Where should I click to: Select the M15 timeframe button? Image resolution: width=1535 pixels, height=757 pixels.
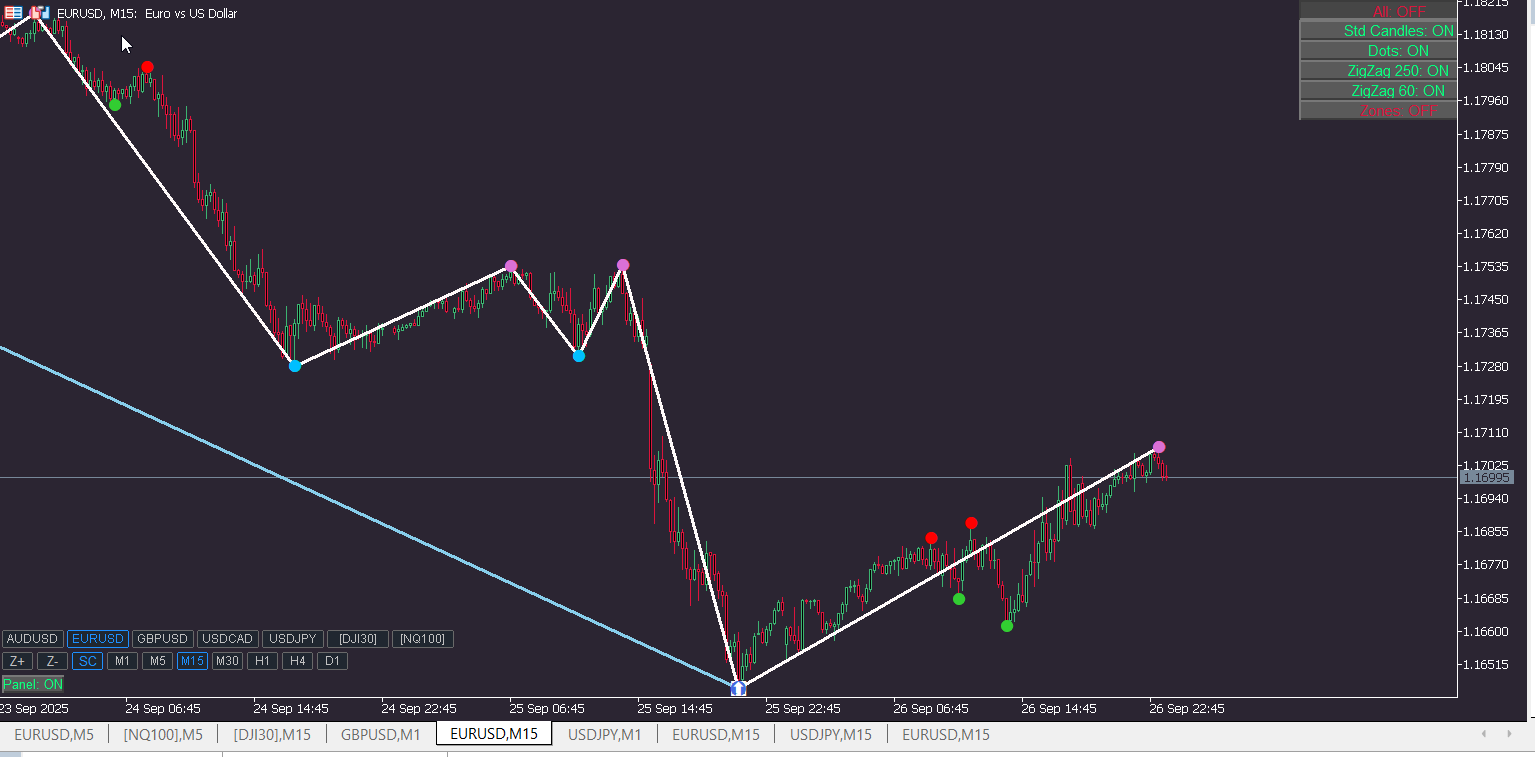pyautogui.click(x=192, y=661)
